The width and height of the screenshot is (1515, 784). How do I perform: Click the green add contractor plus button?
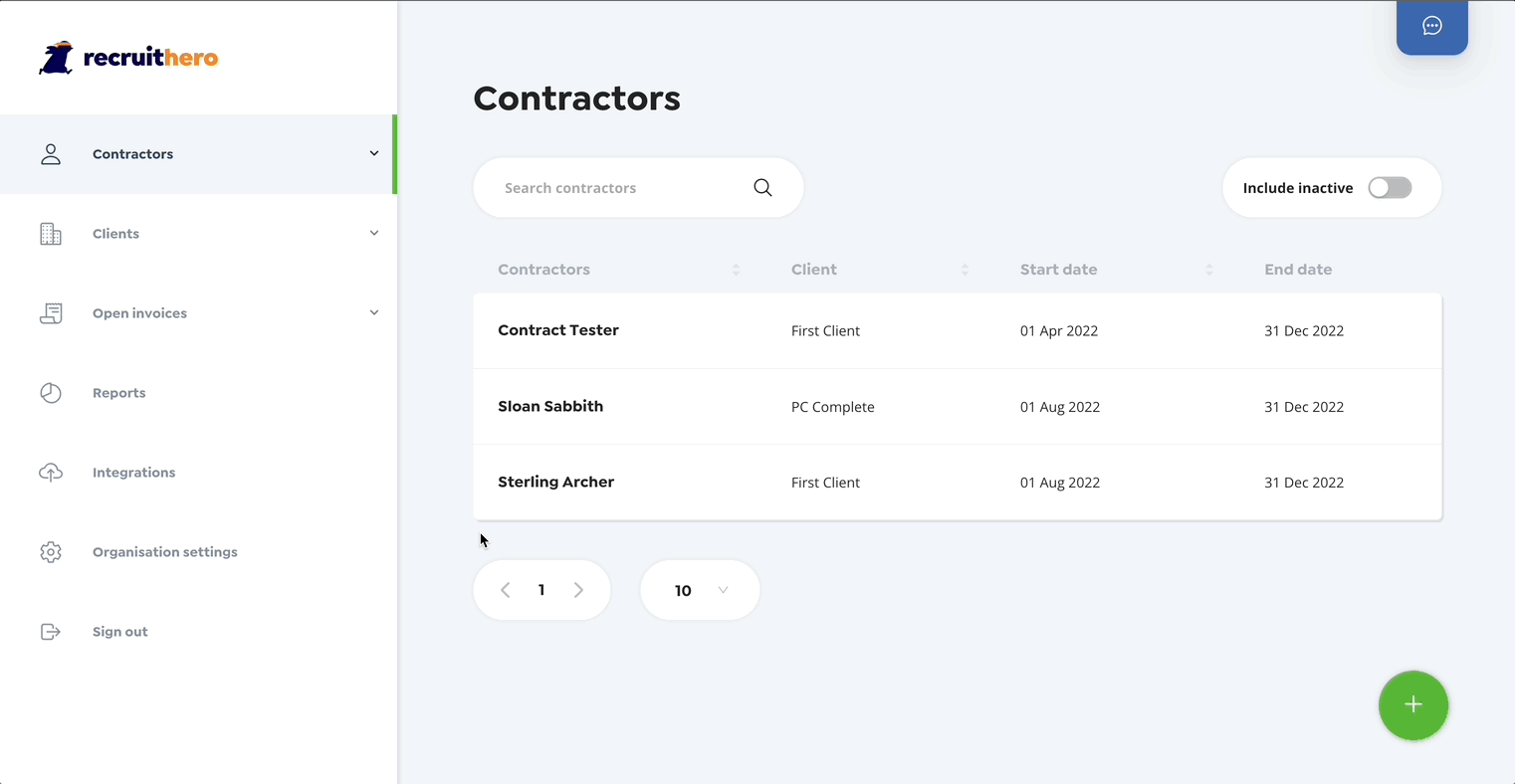pyautogui.click(x=1413, y=705)
